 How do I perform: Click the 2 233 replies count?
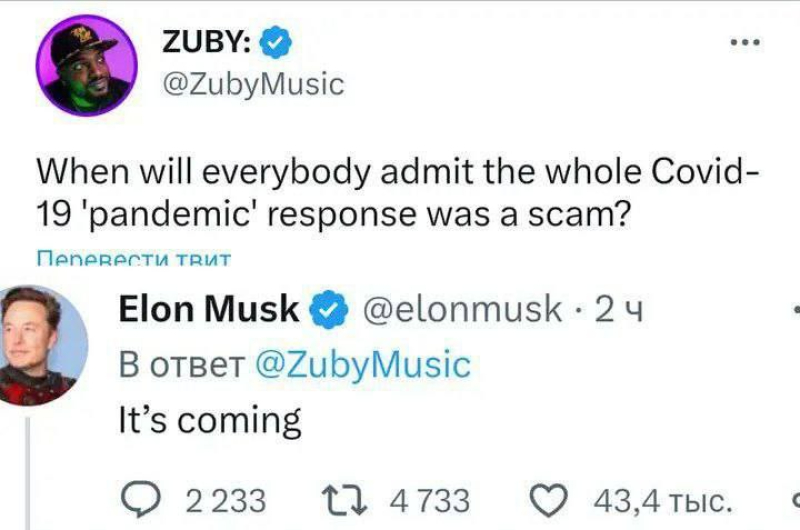pyautogui.click(x=226, y=500)
